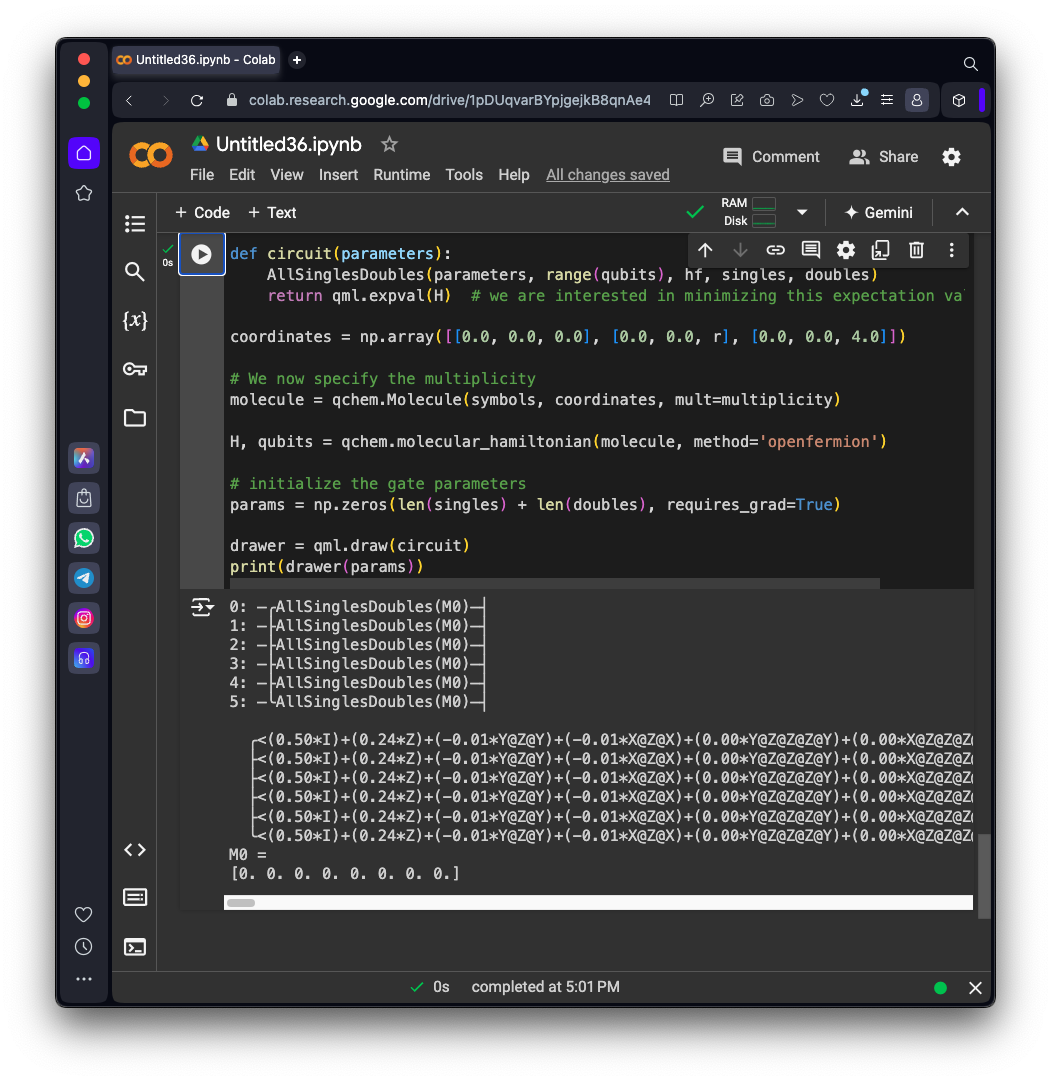Add a new Code cell

pos(202,212)
